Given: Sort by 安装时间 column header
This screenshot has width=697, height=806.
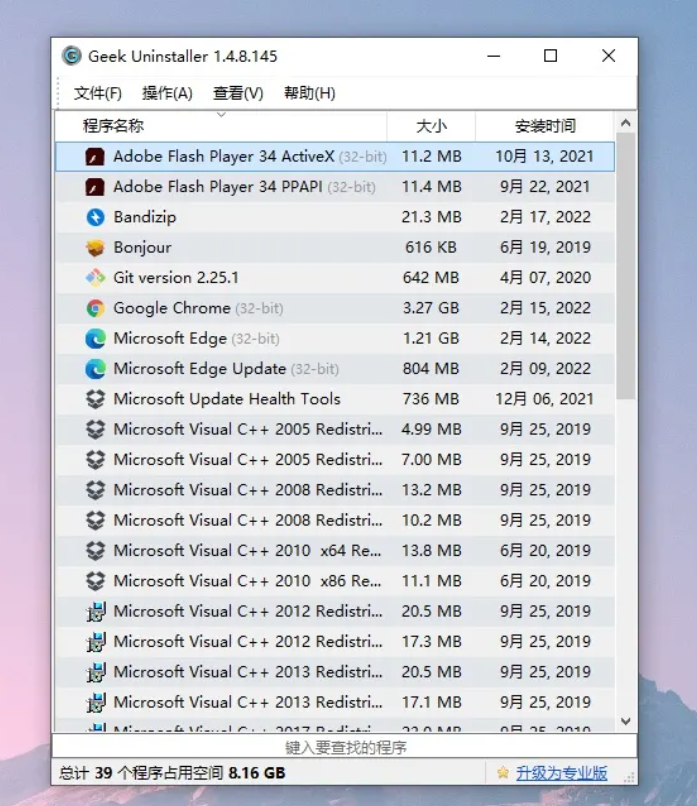Looking at the screenshot, I should (x=545, y=125).
